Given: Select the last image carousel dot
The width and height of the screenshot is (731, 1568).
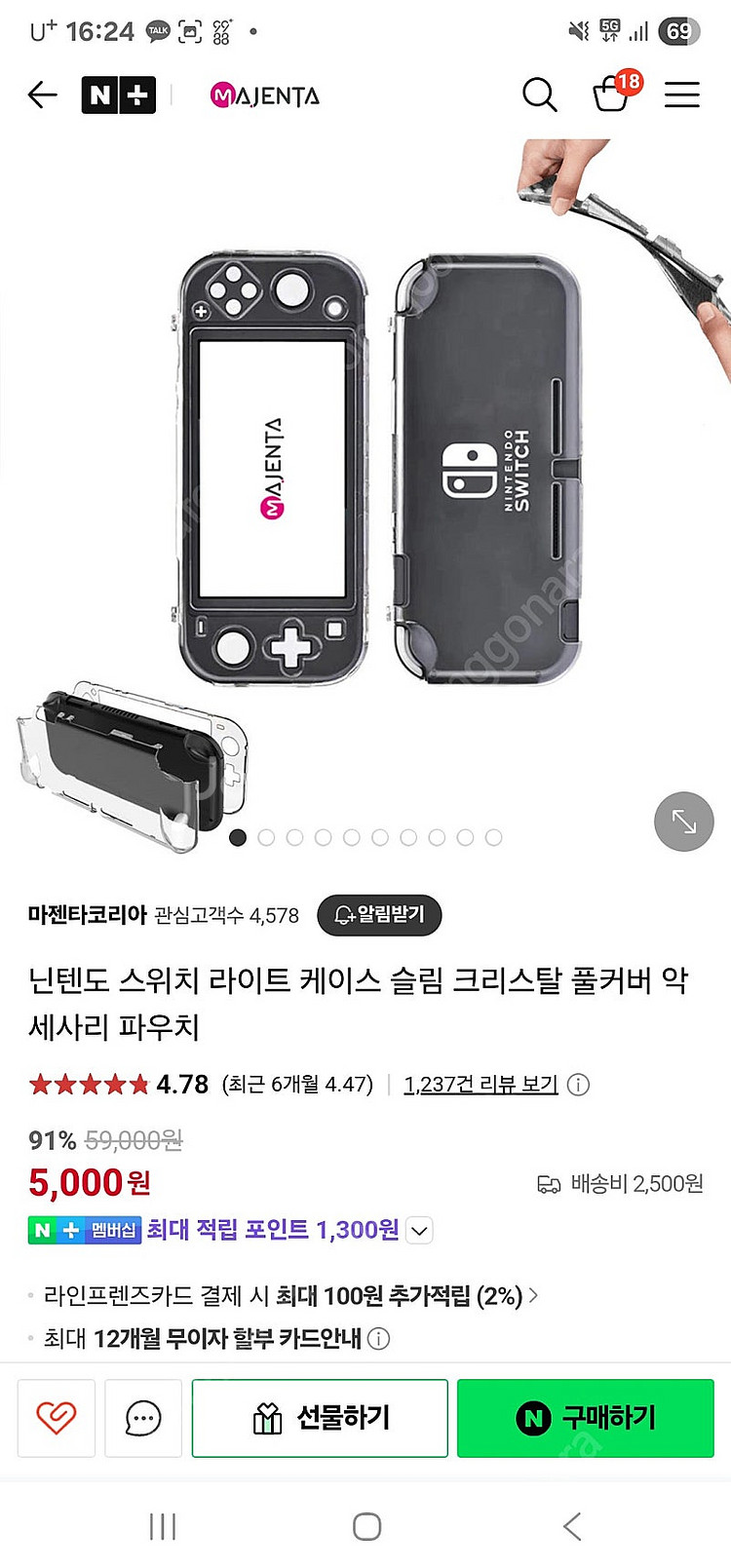Looking at the screenshot, I should pos(493,837).
